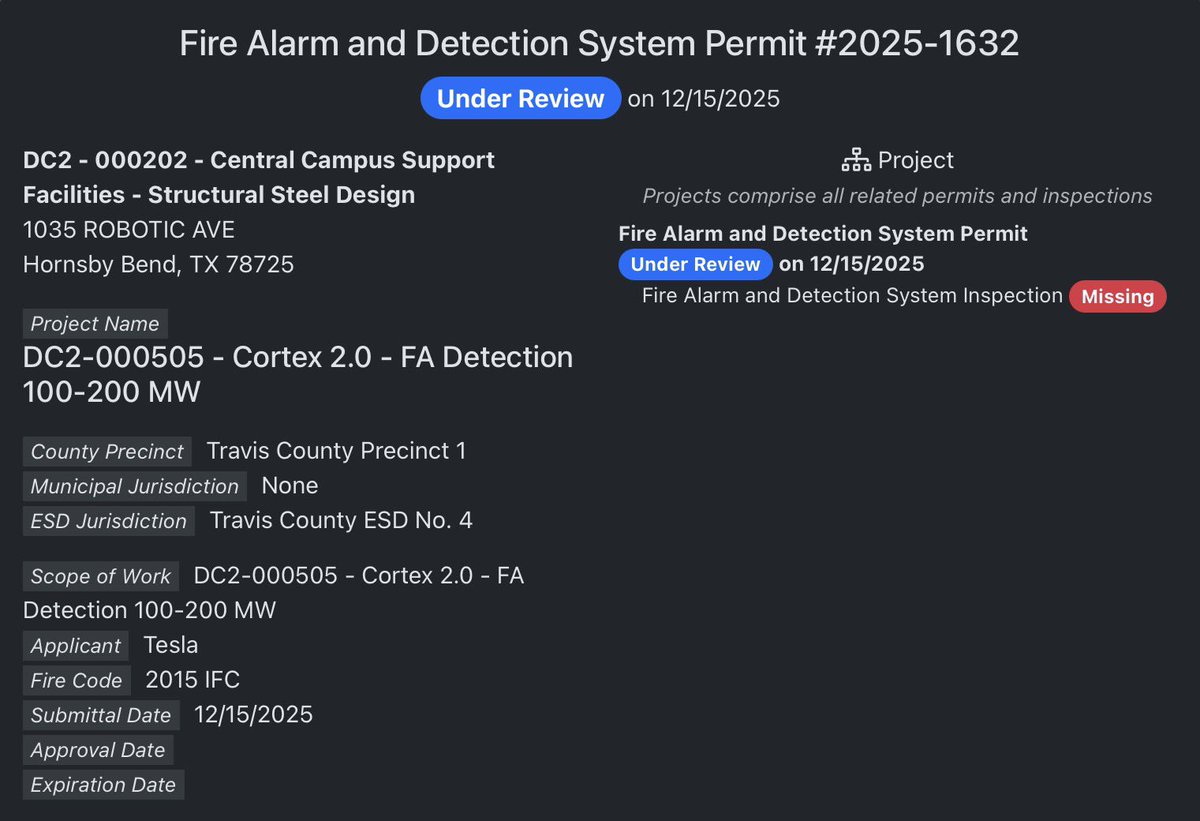1200x821 pixels.
Task: Click the Fire Code label tag
Action: pyautogui.click(x=76, y=681)
